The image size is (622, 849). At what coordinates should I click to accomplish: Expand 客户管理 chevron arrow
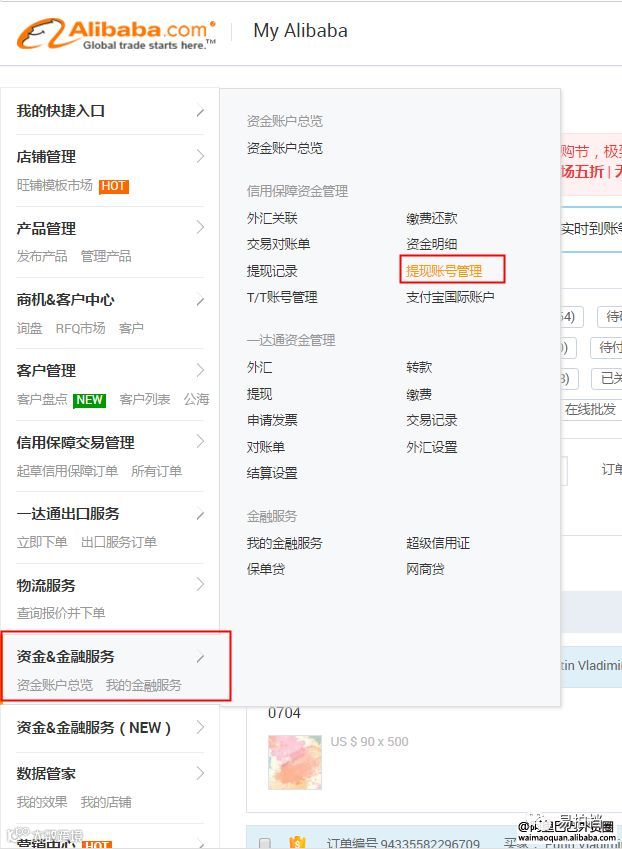[x=200, y=370]
